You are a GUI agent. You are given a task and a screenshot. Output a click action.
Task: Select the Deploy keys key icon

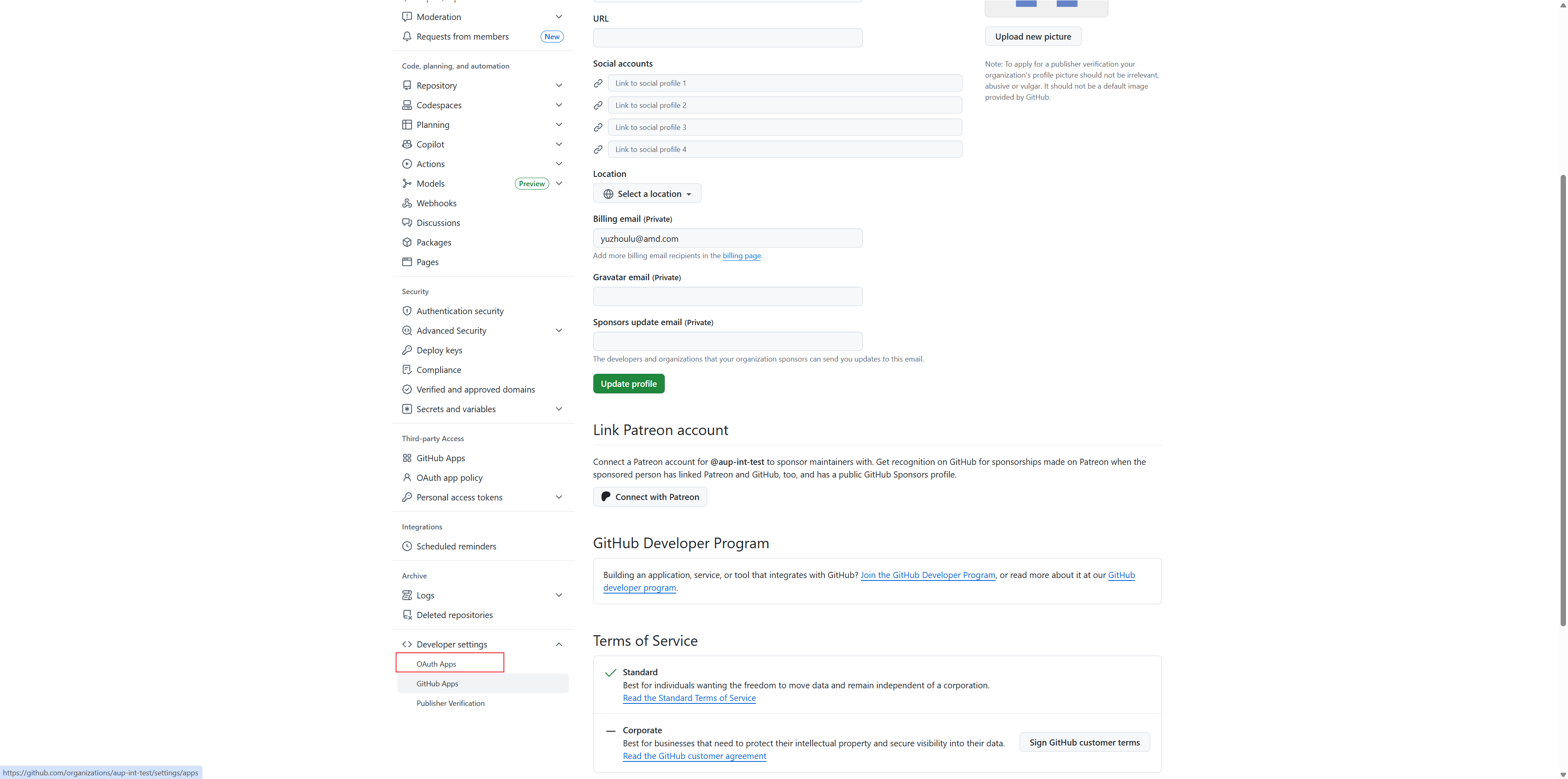pos(407,350)
